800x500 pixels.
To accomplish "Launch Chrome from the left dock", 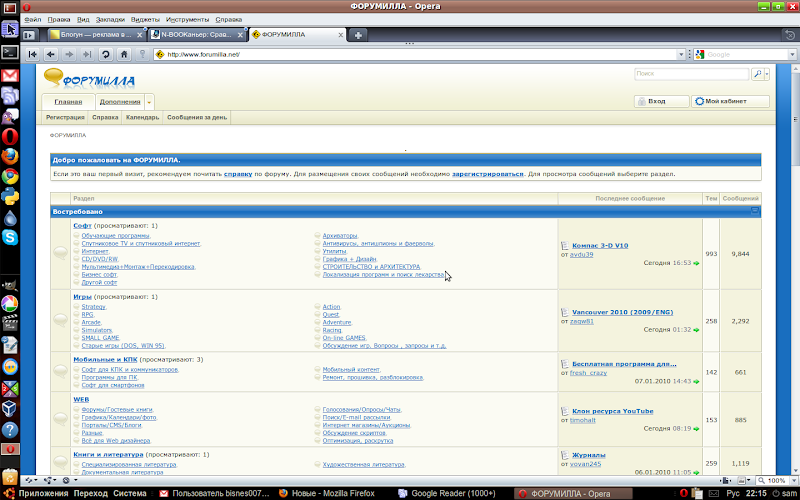I will click(10, 177).
